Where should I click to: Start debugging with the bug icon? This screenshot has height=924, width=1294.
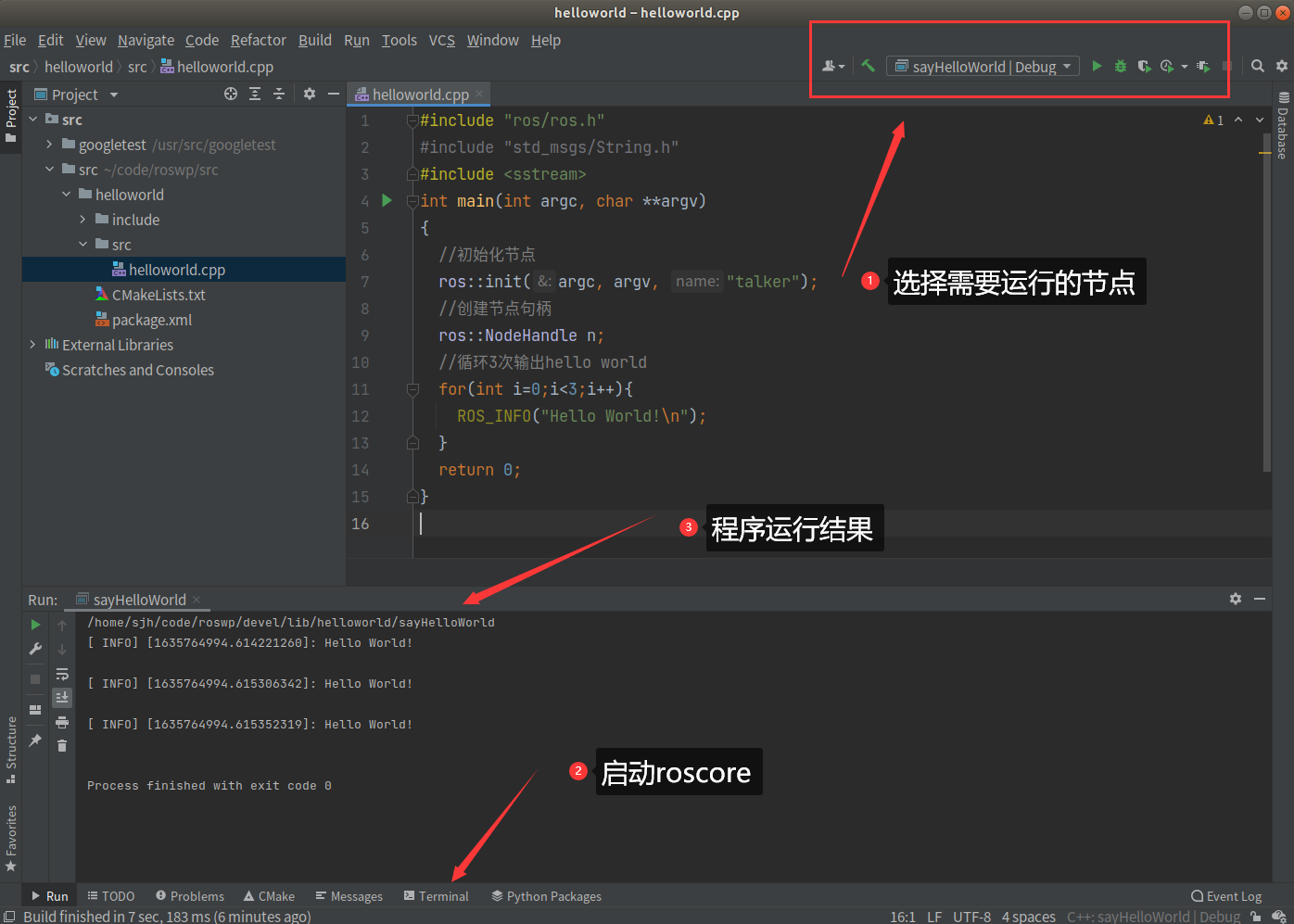click(1120, 66)
